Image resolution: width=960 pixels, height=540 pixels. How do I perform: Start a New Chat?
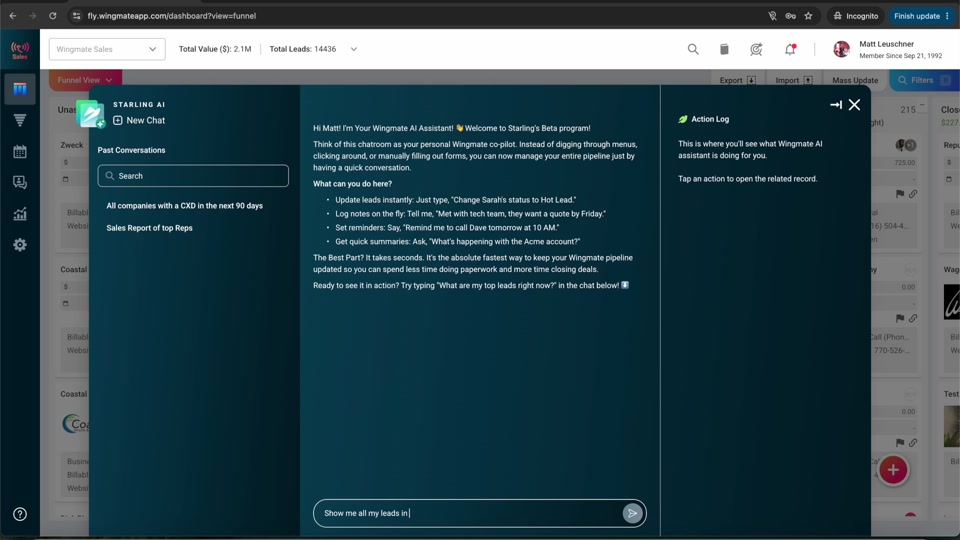(x=139, y=121)
